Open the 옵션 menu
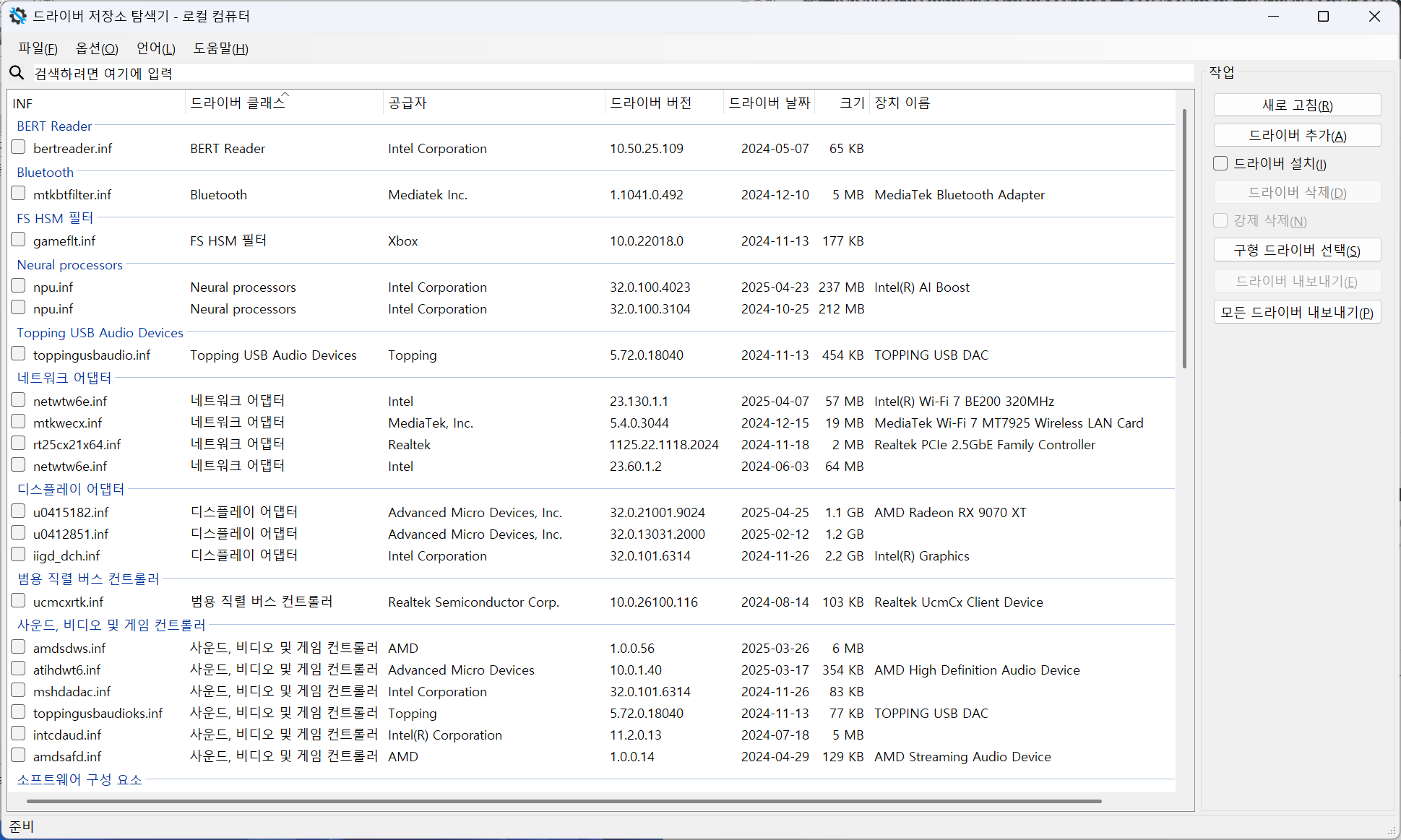The height and width of the screenshot is (840, 1401). [x=97, y=48]
